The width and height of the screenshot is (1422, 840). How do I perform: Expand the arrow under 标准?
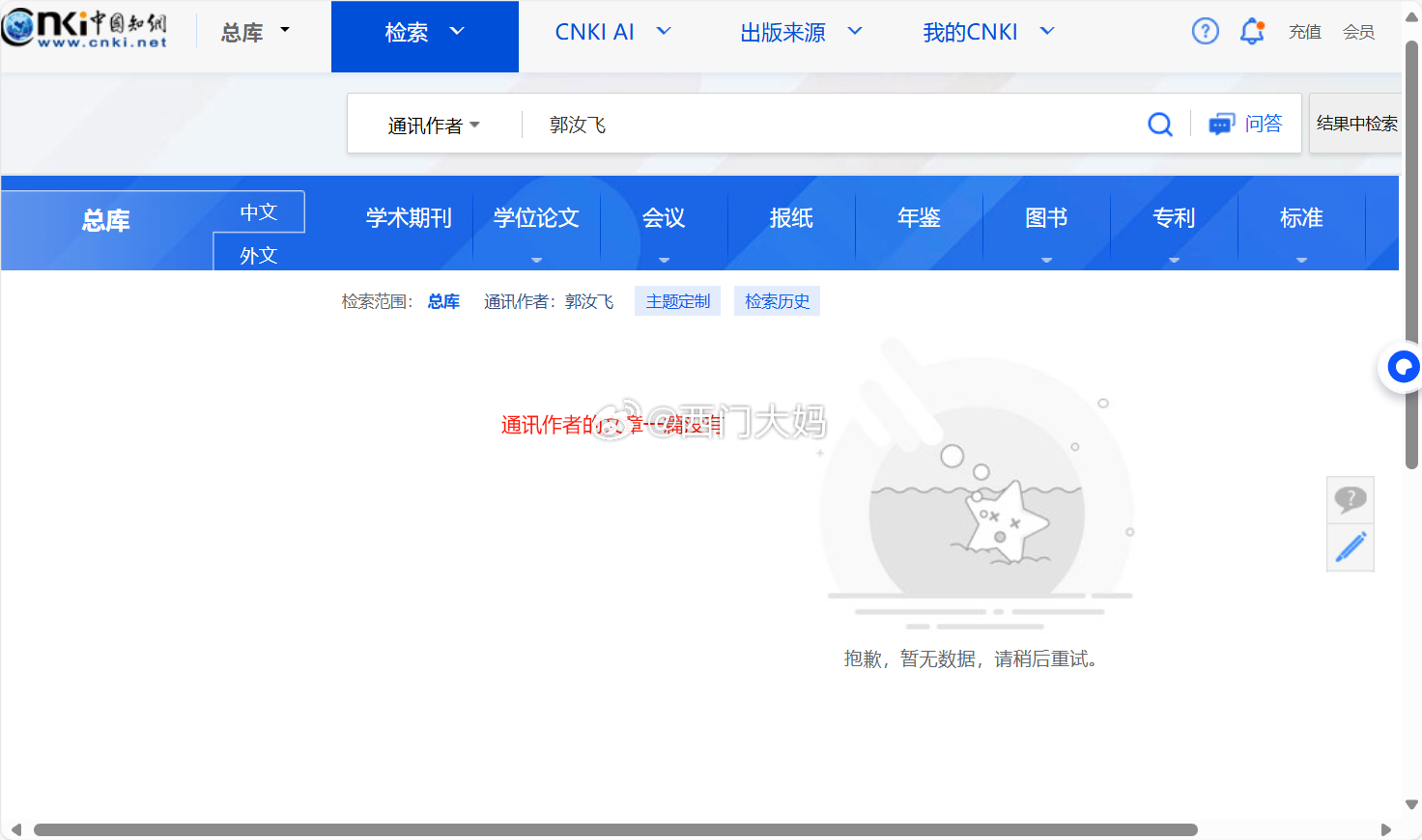1301,260
